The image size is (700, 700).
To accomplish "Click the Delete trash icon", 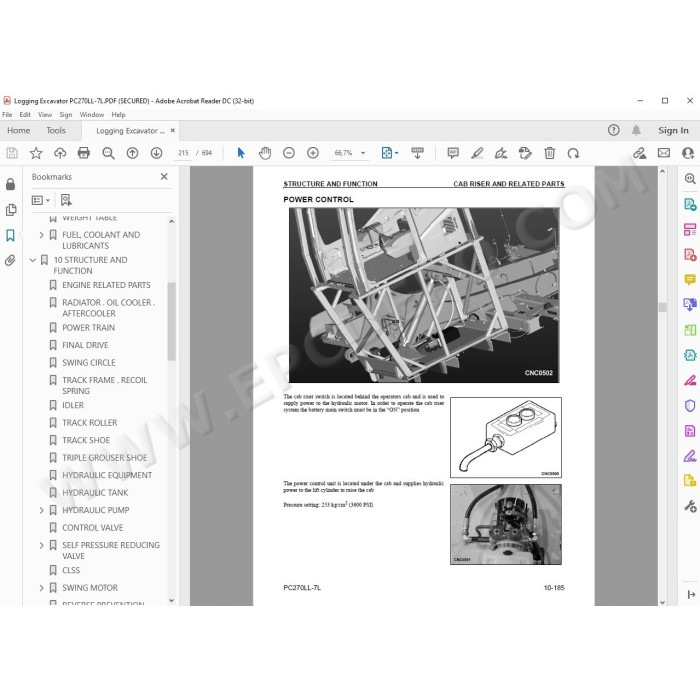I will [550, 153].
